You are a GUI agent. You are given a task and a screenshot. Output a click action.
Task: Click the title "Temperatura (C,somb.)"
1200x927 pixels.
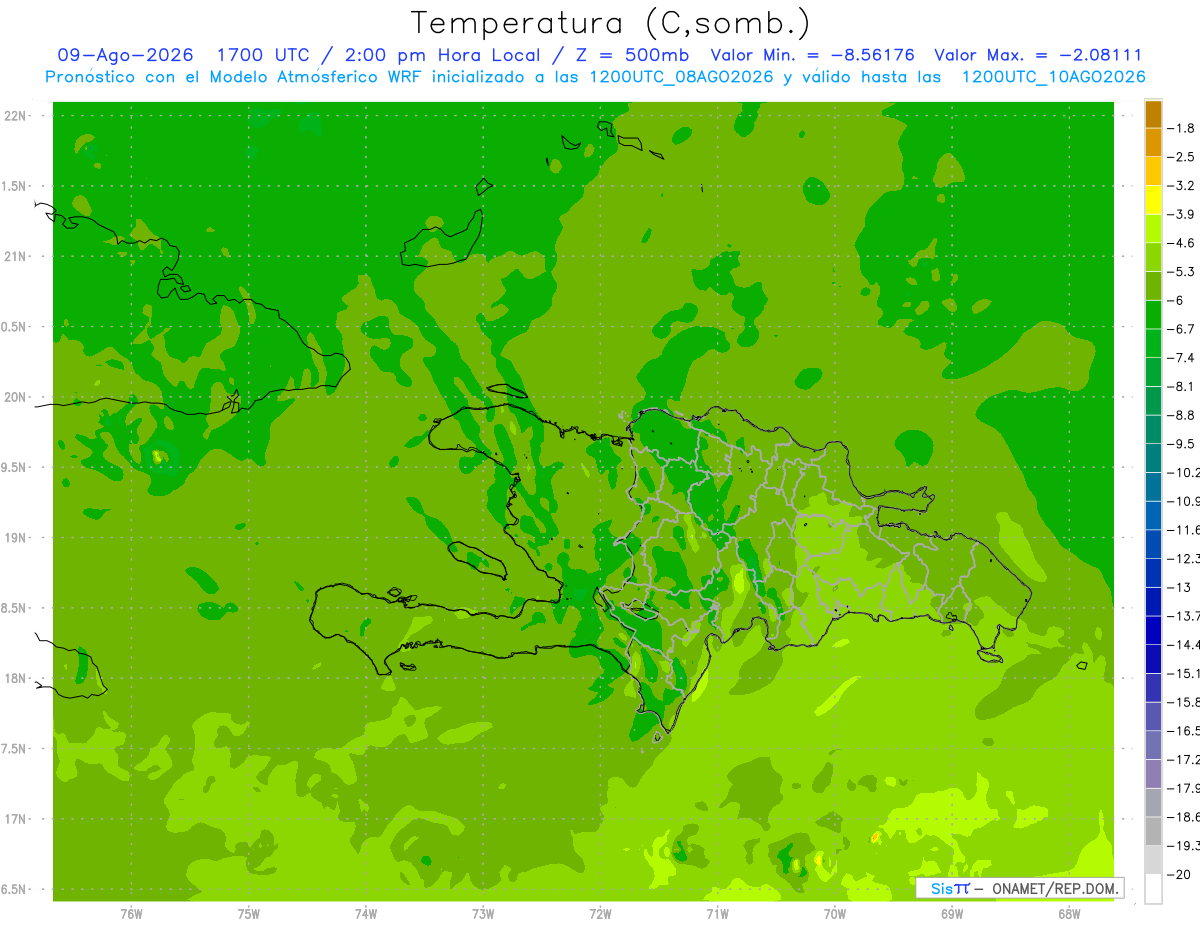pyautogui.click(x=611, y=23)
